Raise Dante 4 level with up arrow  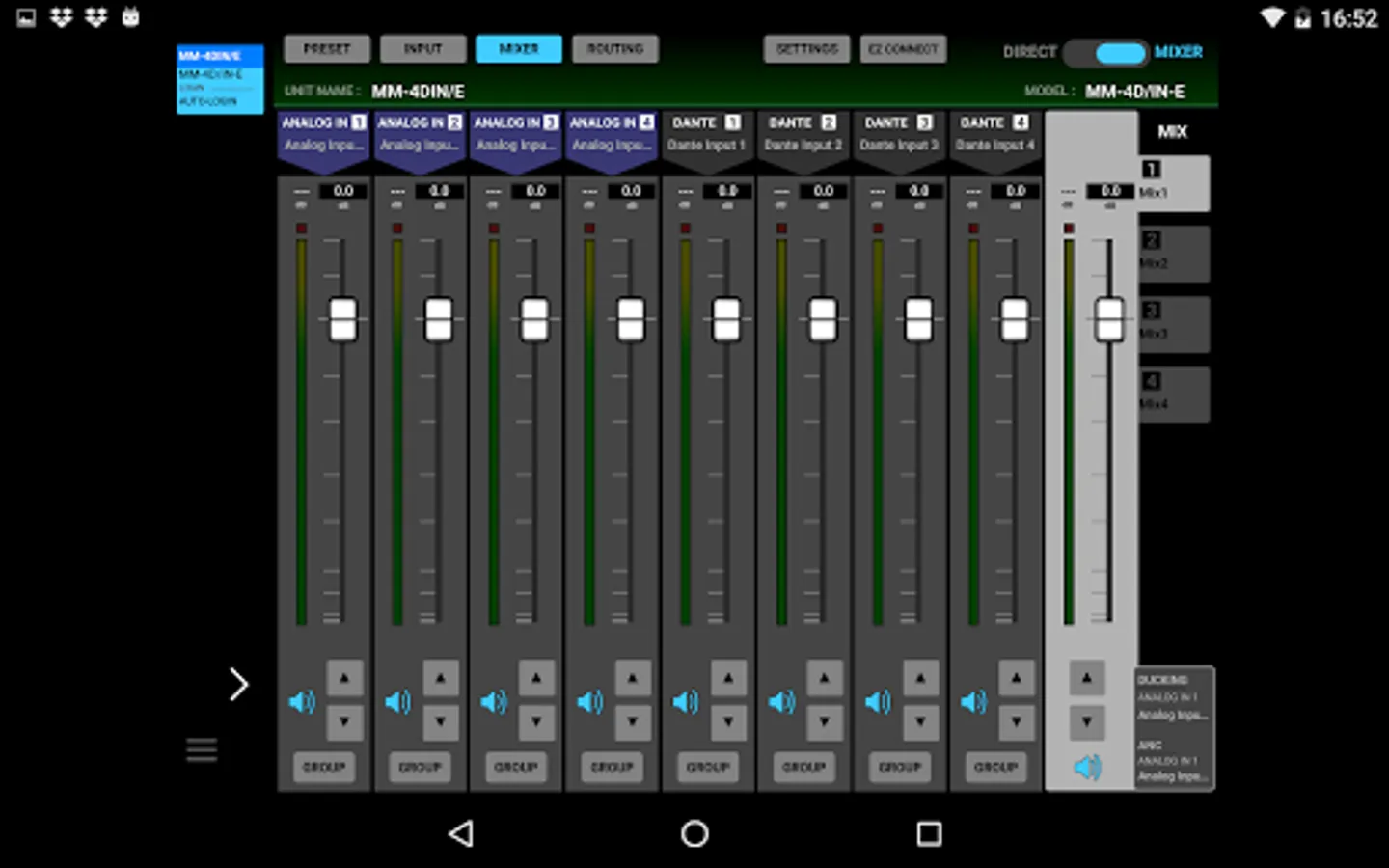tap(1016, 678)
